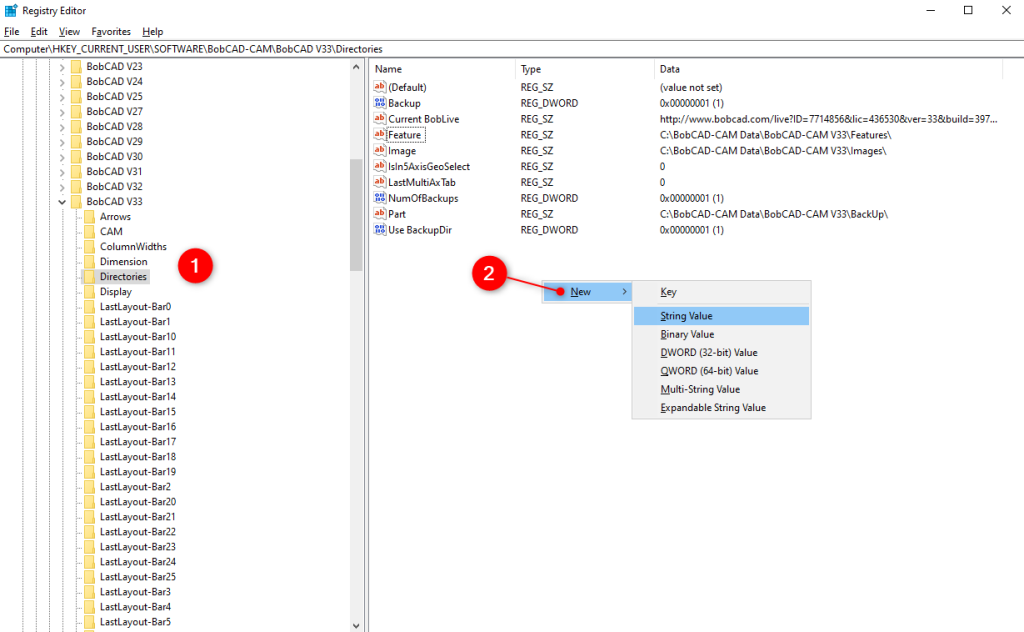Image resolution: width=1024 pixels, height=632 pixels.
Task: Click the ab icon beside Current BobLive
Action: [x=381, y=118]
